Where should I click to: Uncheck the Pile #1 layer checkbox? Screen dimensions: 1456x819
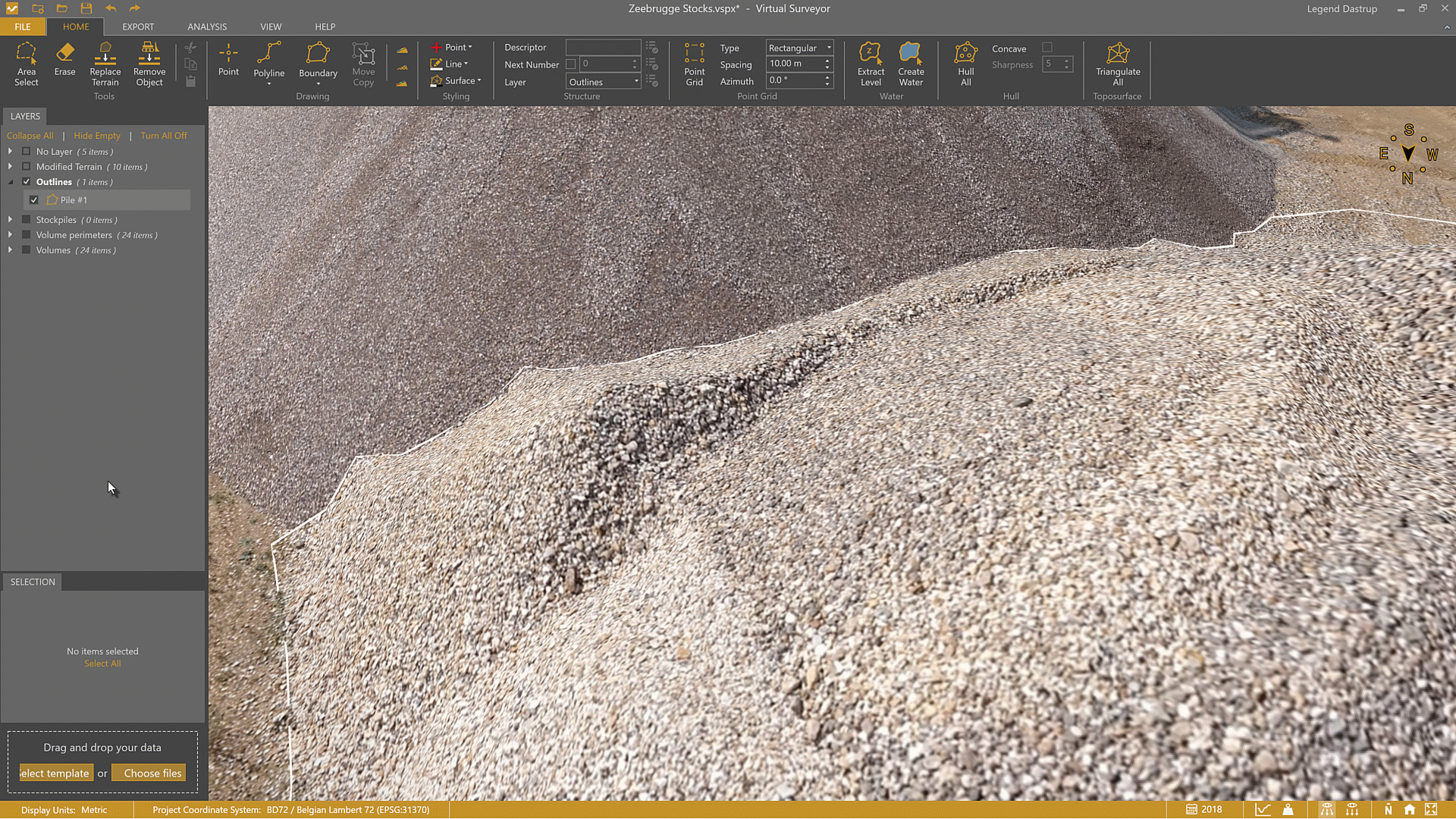pyautogui.click(x=33, y=199)
